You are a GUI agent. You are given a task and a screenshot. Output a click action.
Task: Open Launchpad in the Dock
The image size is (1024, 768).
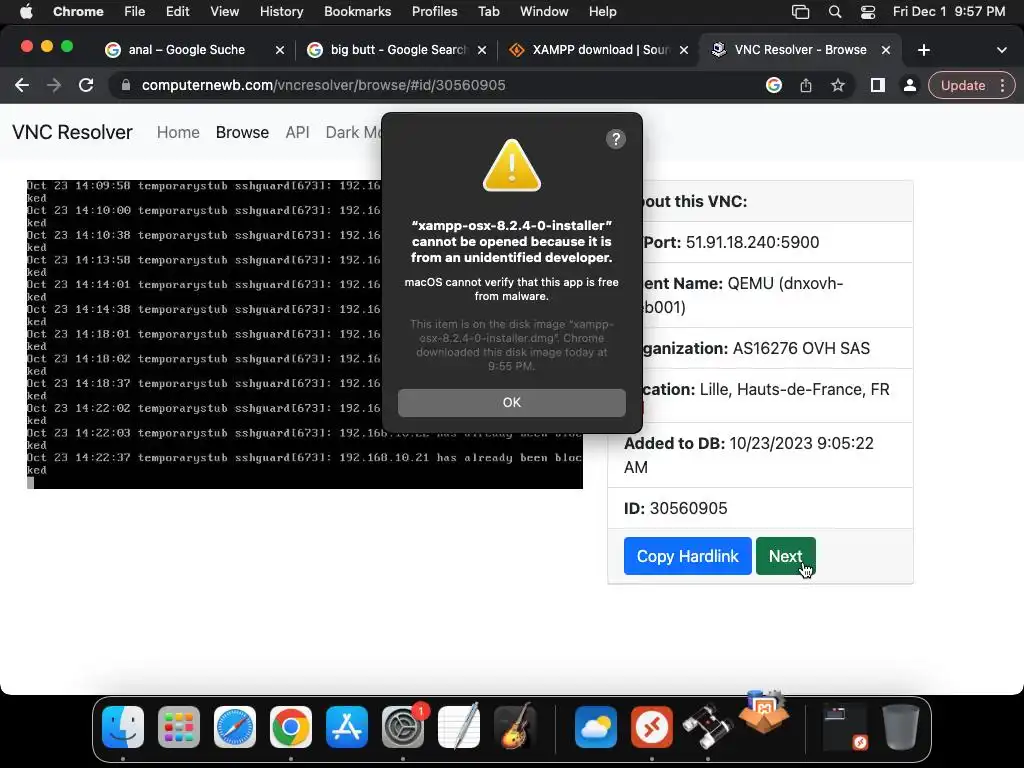click(x=179, y=727)
